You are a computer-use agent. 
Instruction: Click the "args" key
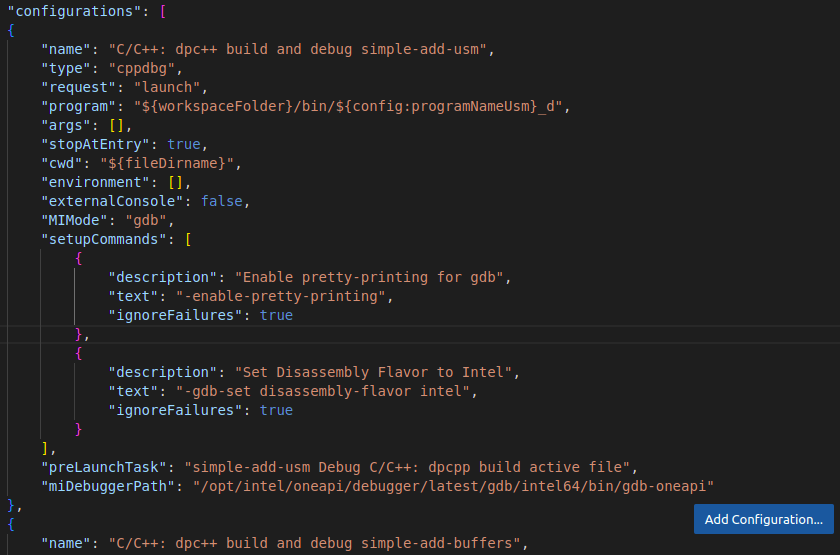click(66, 125)
